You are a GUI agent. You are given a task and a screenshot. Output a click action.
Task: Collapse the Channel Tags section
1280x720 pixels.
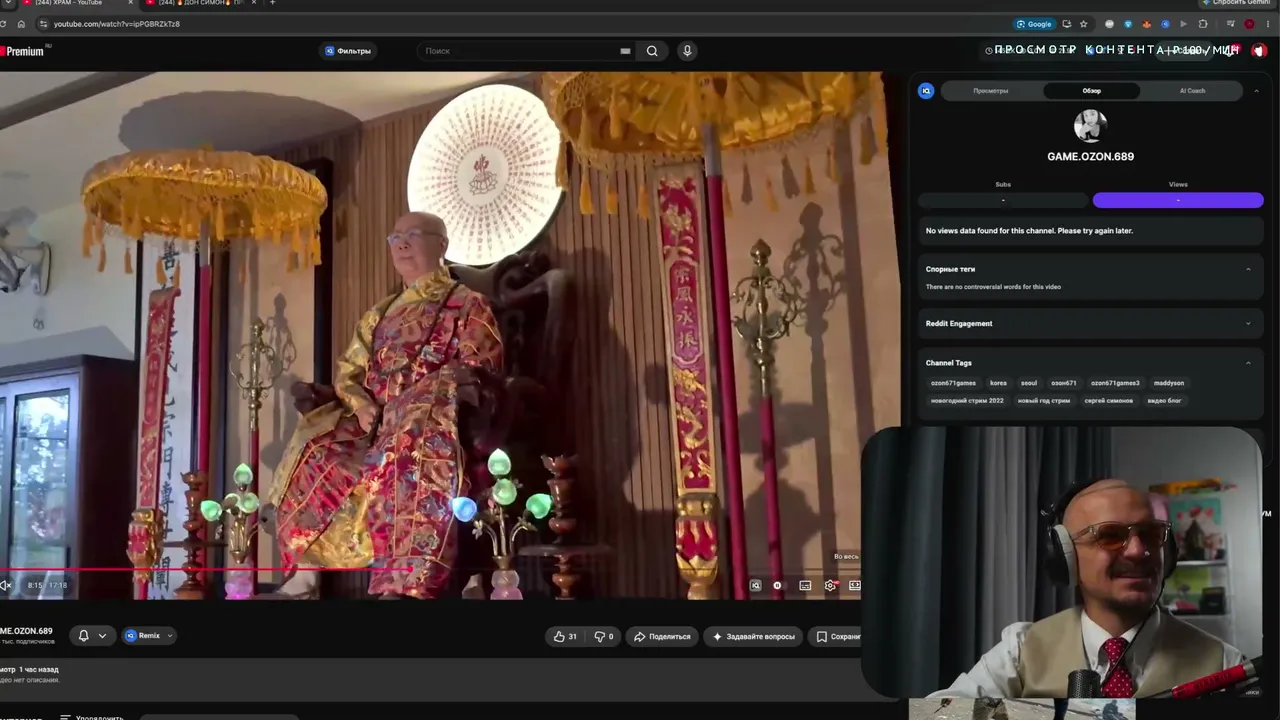(x=1248, y=363)
